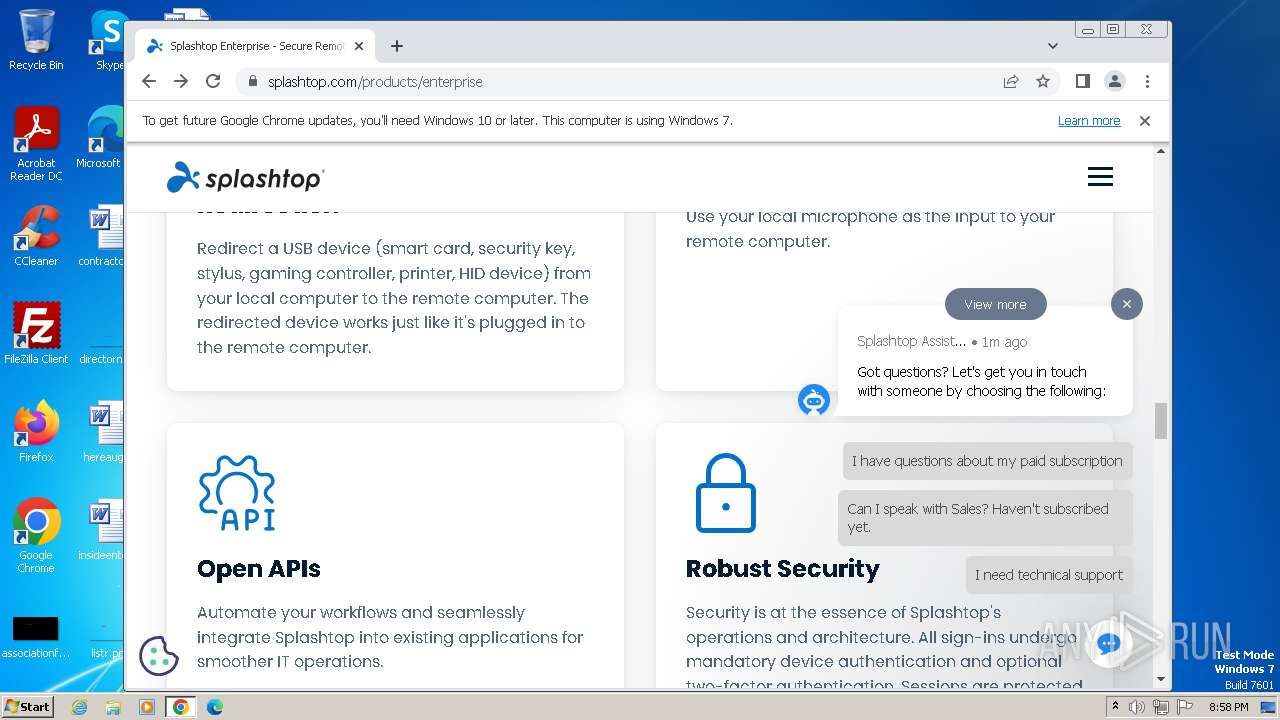The height and width of the screenshot is (720, 1280).
Task: Open the Windows Start menu
Action: (27, 706)
